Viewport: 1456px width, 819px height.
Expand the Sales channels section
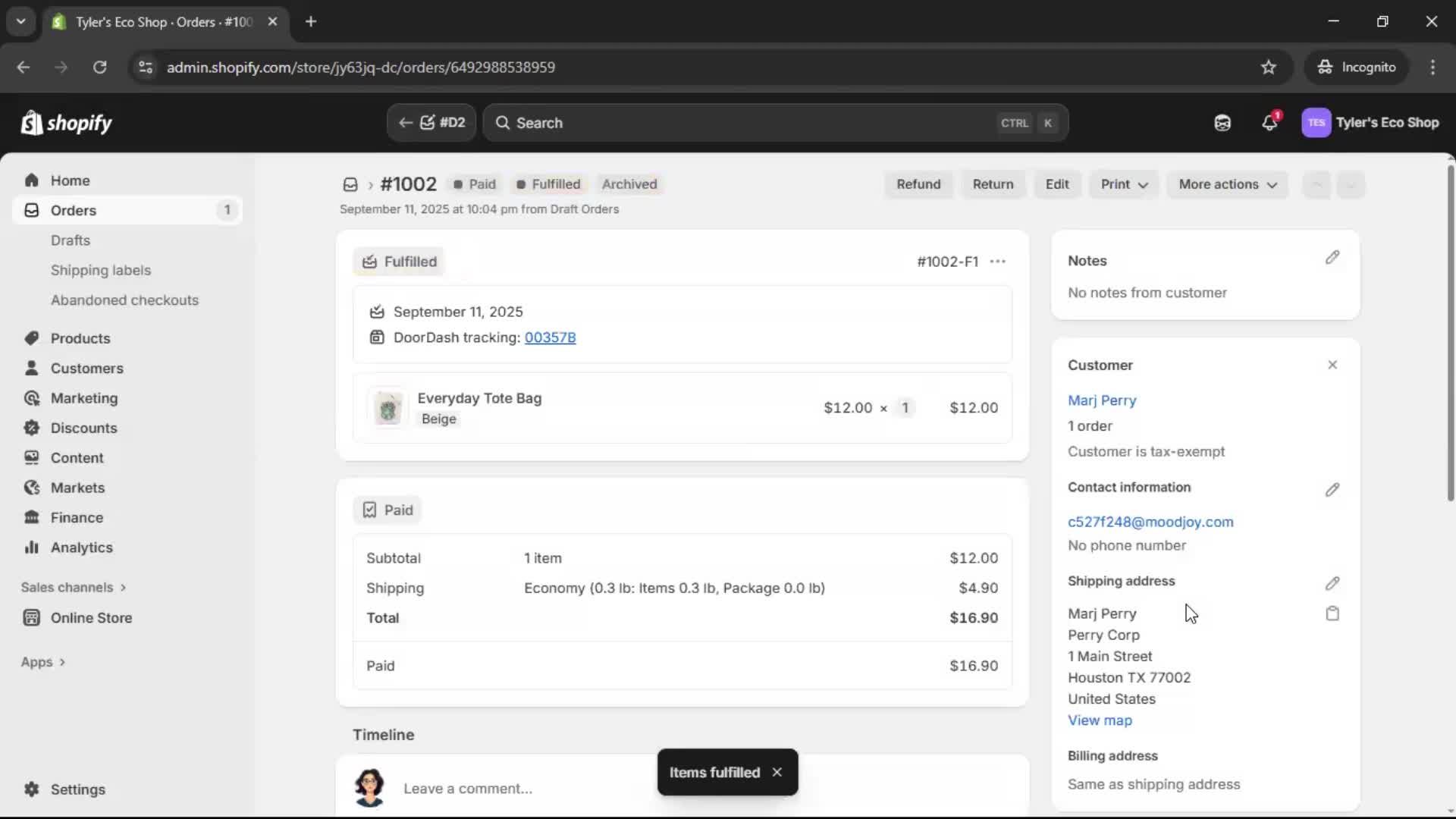(73, 587)
